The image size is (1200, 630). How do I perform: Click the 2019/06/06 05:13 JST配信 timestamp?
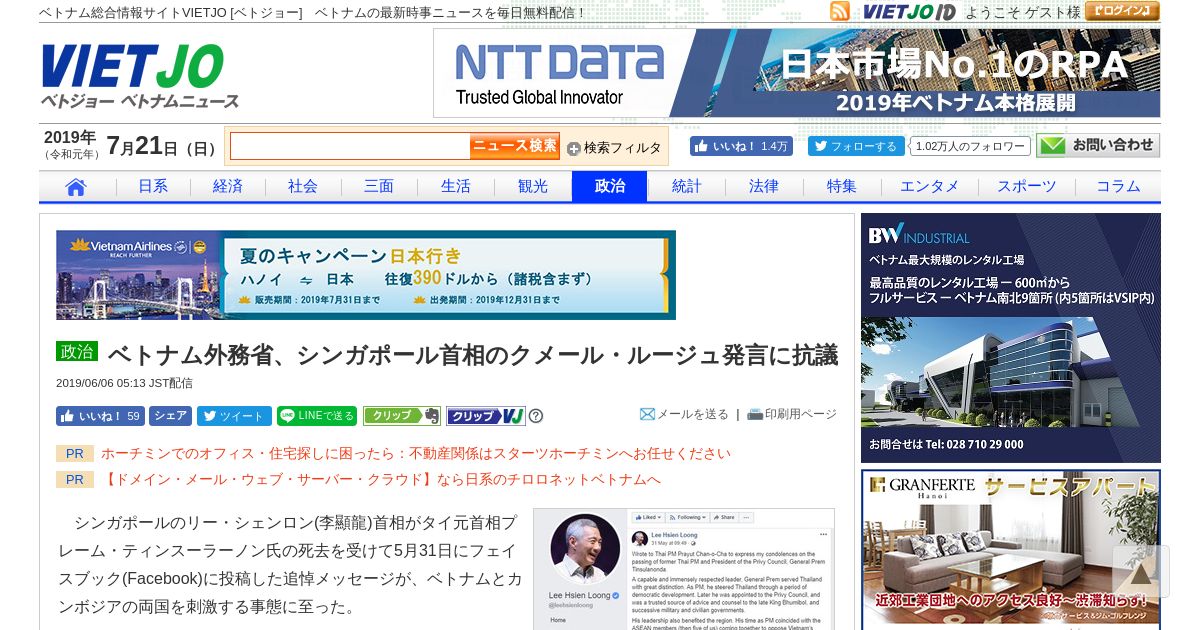point(124,383)
